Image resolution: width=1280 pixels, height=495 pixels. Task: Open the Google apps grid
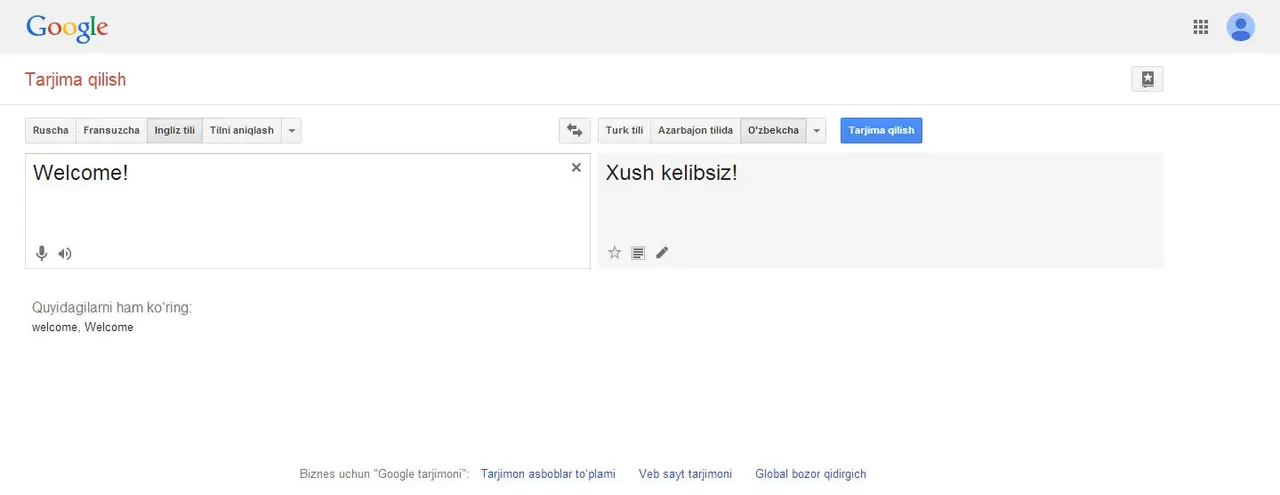click(x=1201, y=27)
